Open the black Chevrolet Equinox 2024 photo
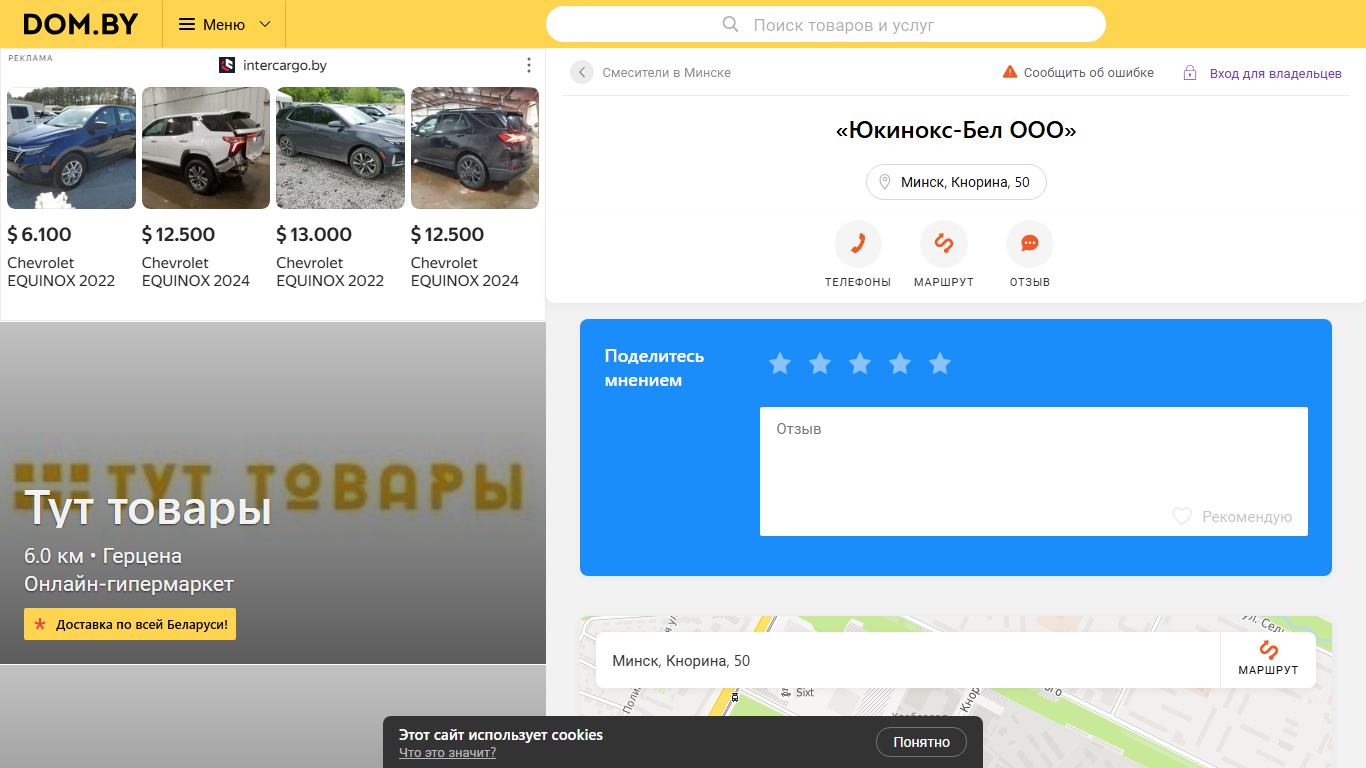Image resolution: width=1366 pixels, height=768 pixels. 475,148
